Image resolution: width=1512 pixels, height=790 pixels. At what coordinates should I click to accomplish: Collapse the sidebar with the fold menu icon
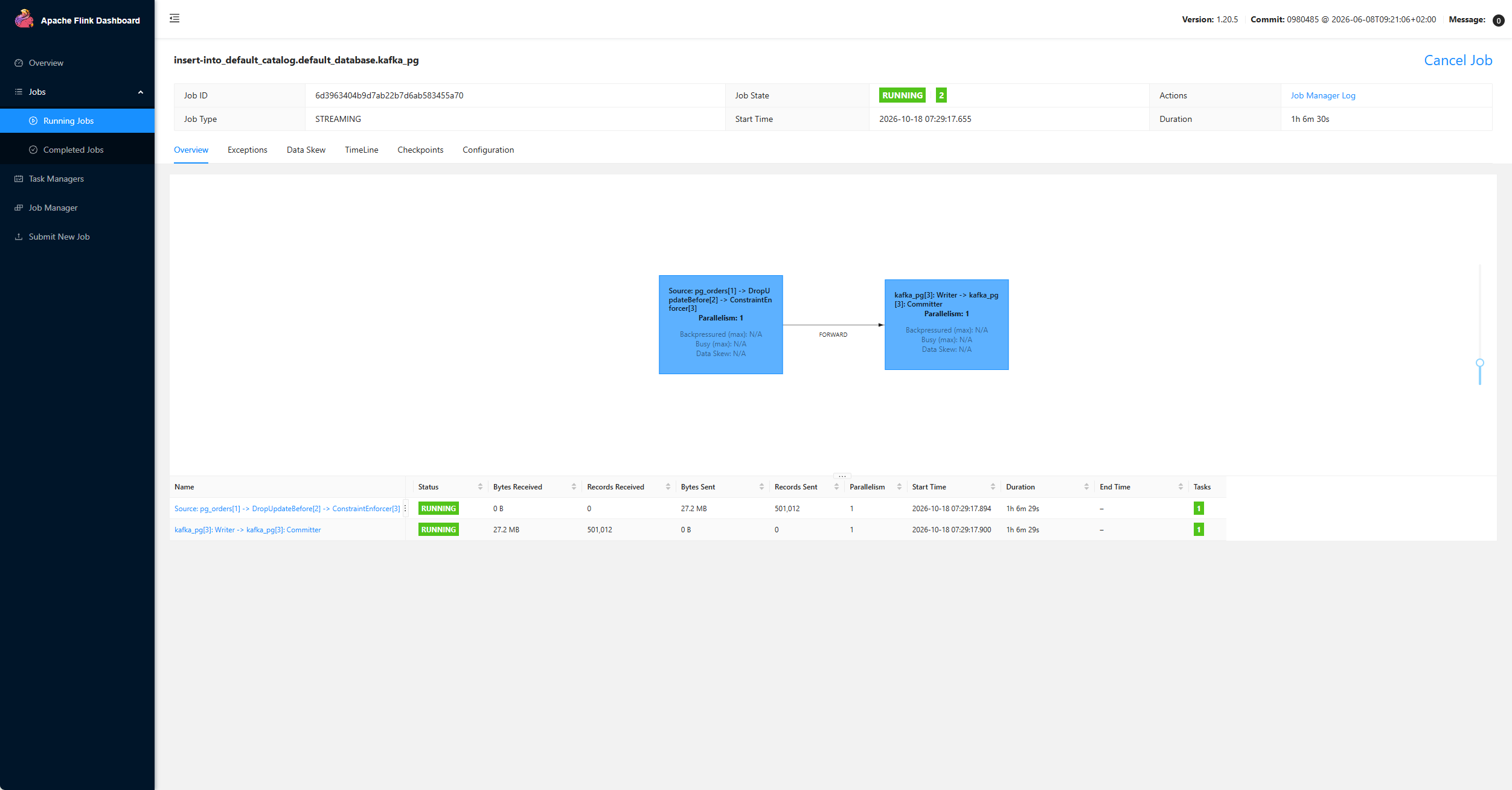coord(175,18)
